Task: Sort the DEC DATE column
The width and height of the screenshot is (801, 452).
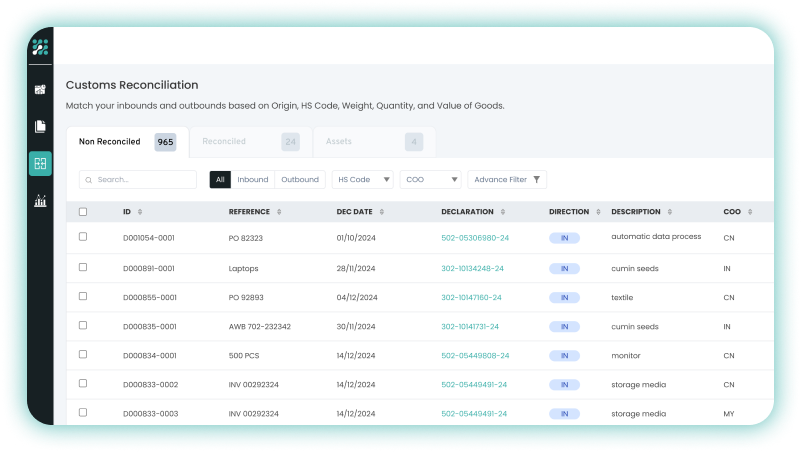Action: (381, 212)
